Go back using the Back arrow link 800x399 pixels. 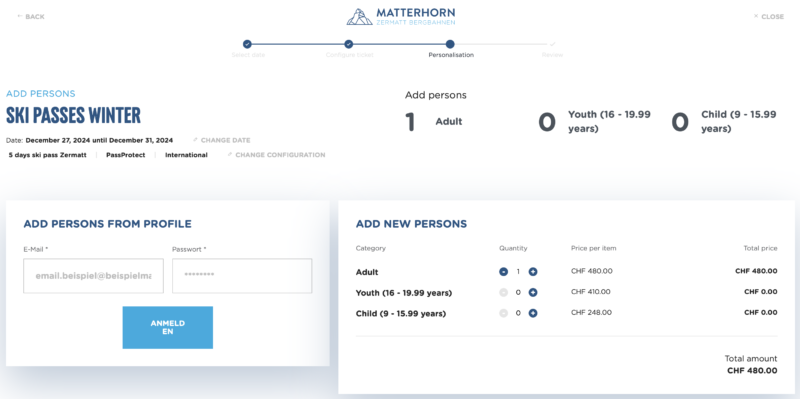coord(31,17)
